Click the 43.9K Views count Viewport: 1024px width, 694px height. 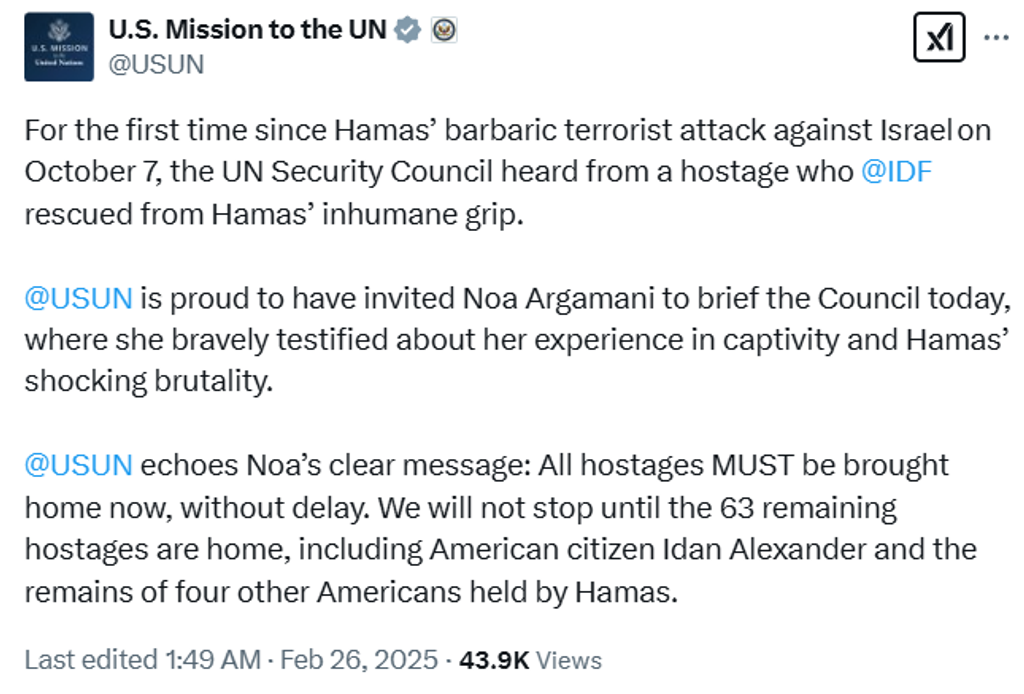tap(530, 660)
